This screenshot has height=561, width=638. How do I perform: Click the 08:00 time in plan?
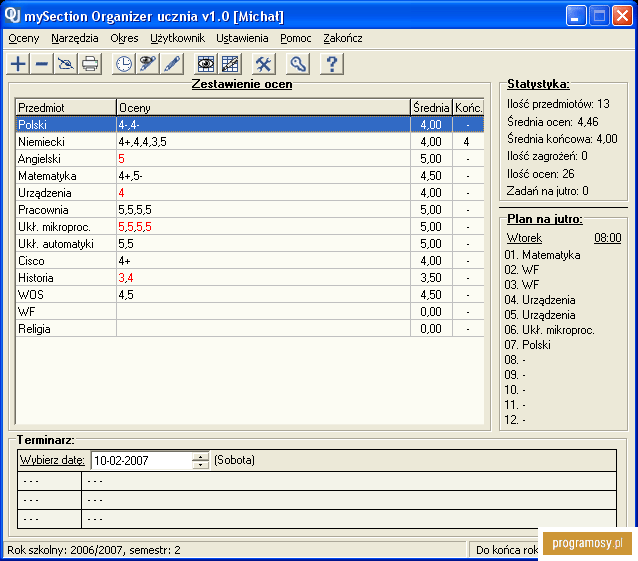coord(608,238)
